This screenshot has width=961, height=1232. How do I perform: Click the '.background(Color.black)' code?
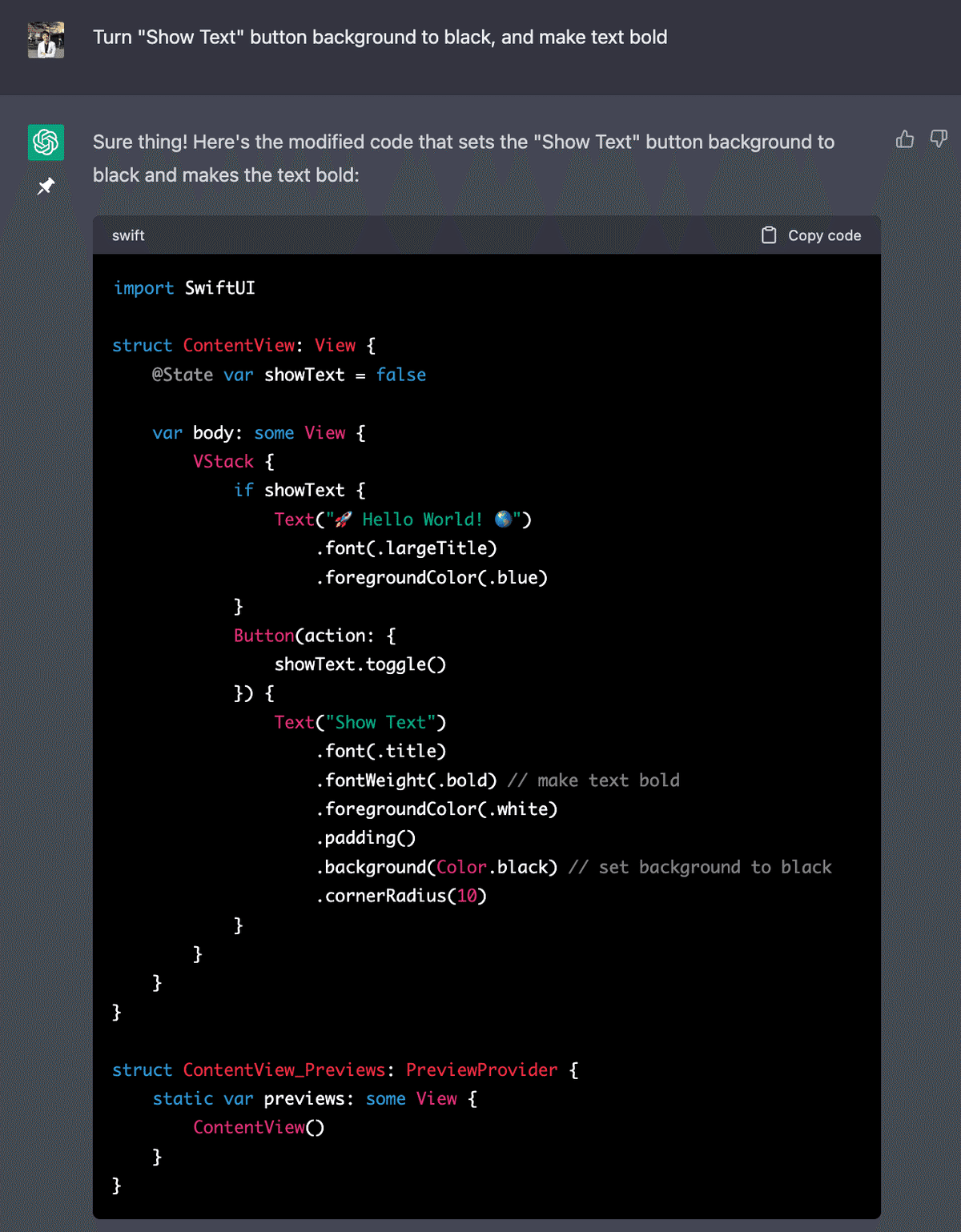coord(436,867)
